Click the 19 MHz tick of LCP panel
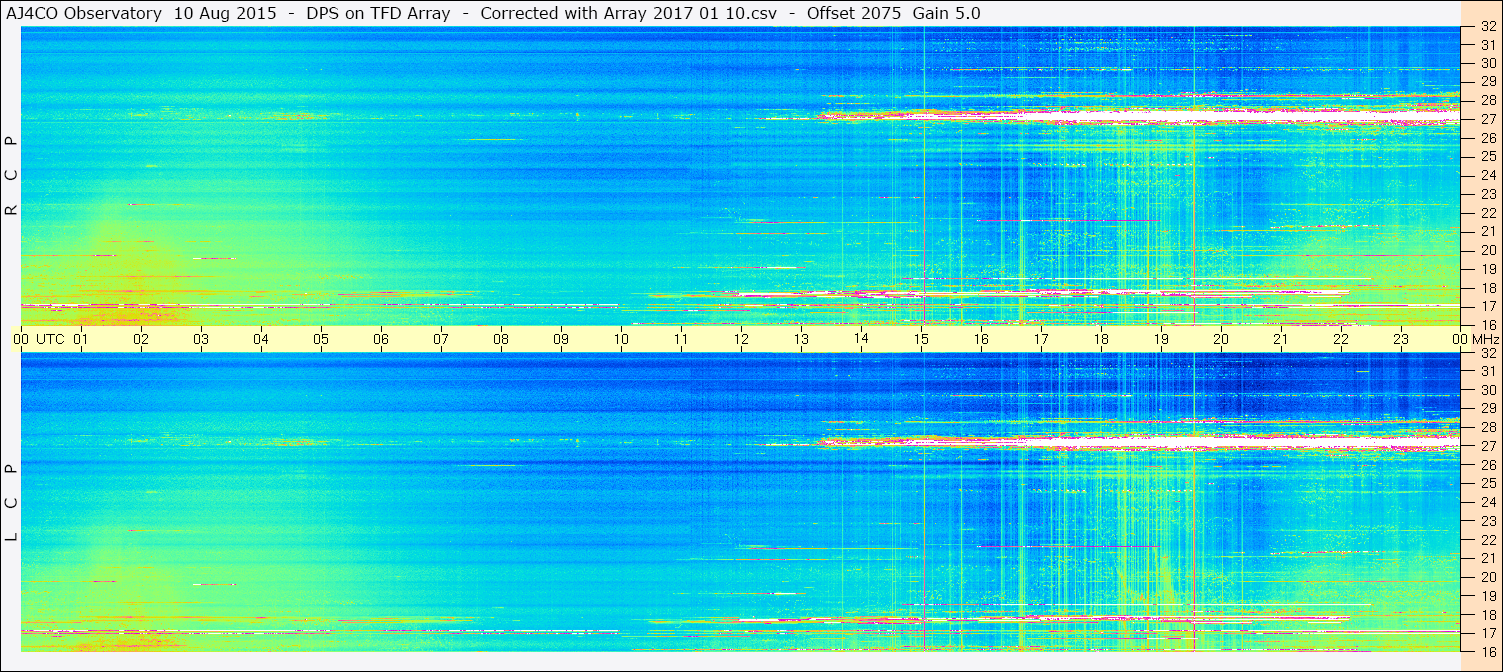This screenshot has height=672, width=1503. pyautogui.click(x=1487, y=595)
